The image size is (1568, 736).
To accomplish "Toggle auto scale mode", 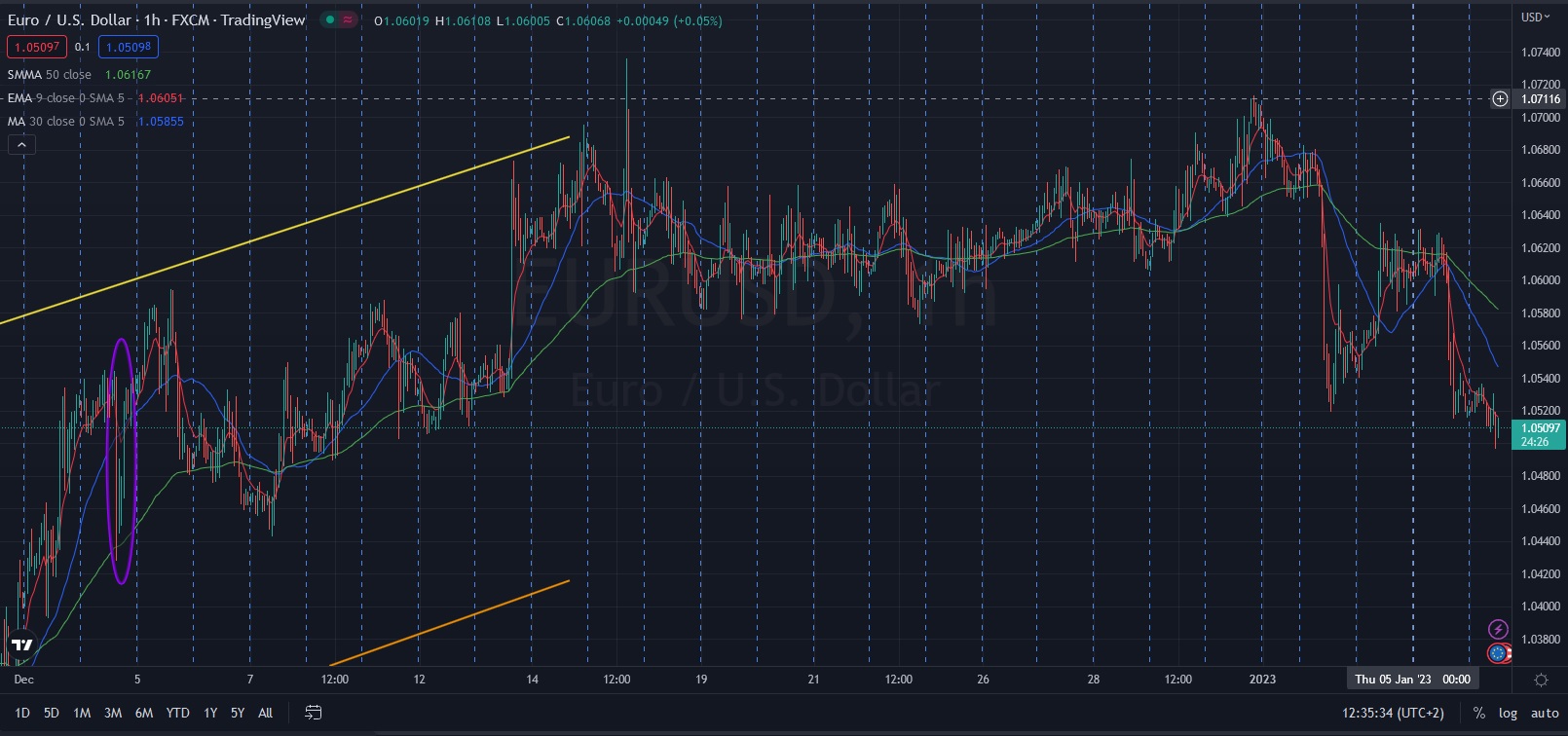I will point(1544,713).
